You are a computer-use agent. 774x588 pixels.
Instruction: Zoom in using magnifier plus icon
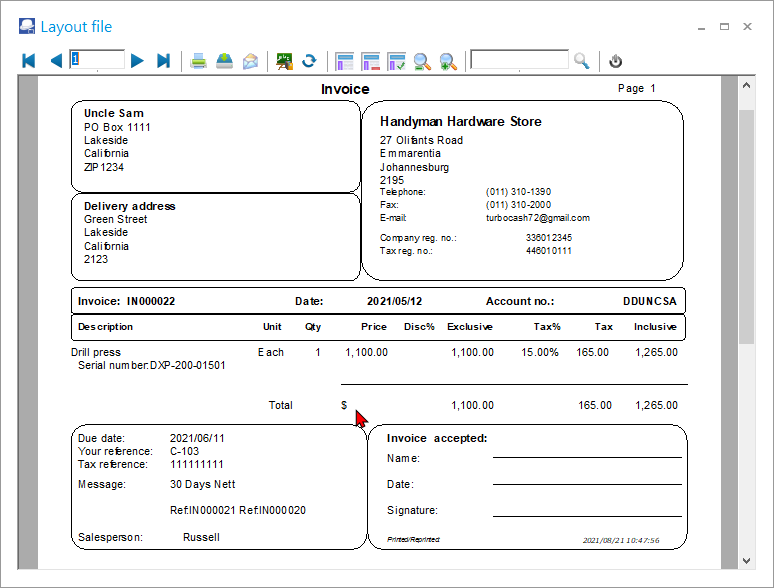tap(448, 61)
